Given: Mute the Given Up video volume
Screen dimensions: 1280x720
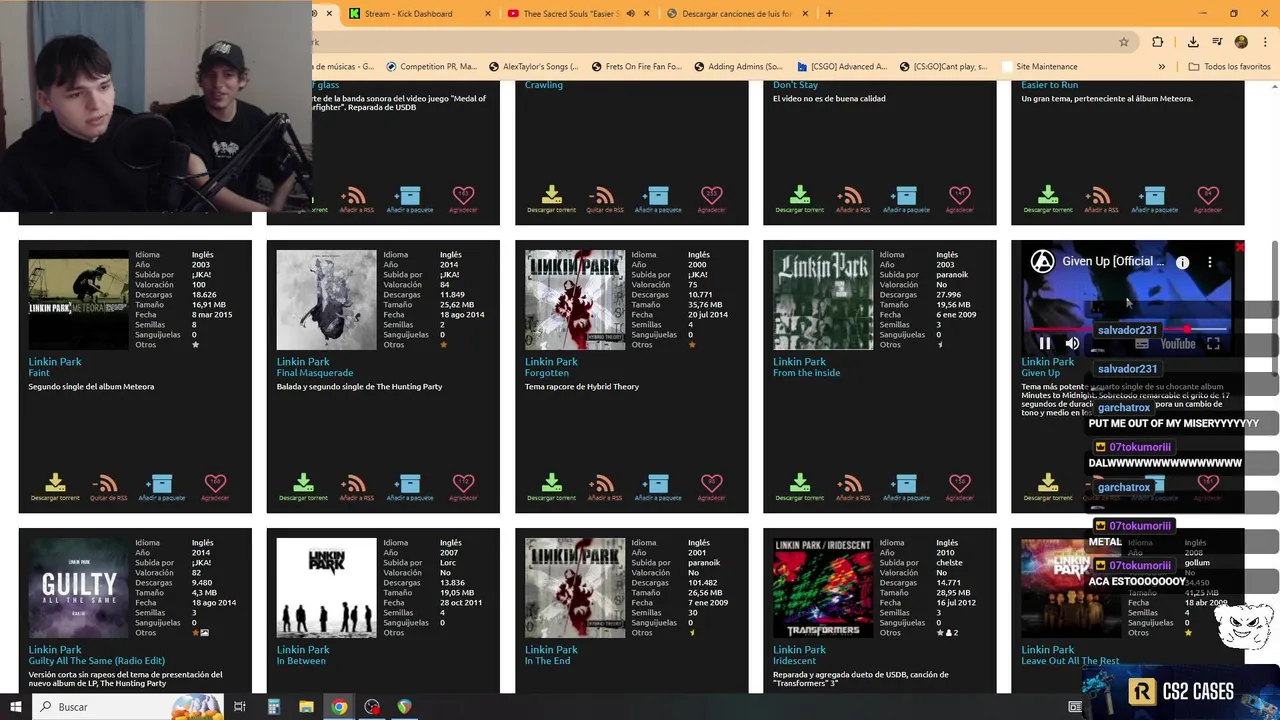Looking at the screenshot, I should [x=1072, y=343].
